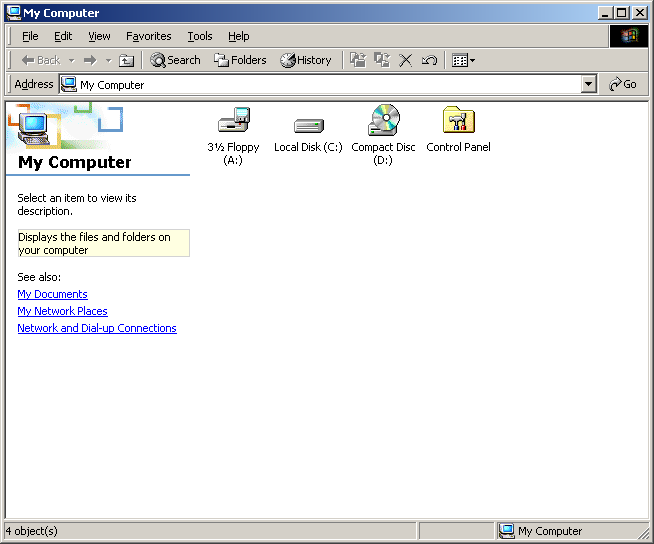The image size is (654, 544).
Task: Click in the Address field
Action: [x=320, y=85]
